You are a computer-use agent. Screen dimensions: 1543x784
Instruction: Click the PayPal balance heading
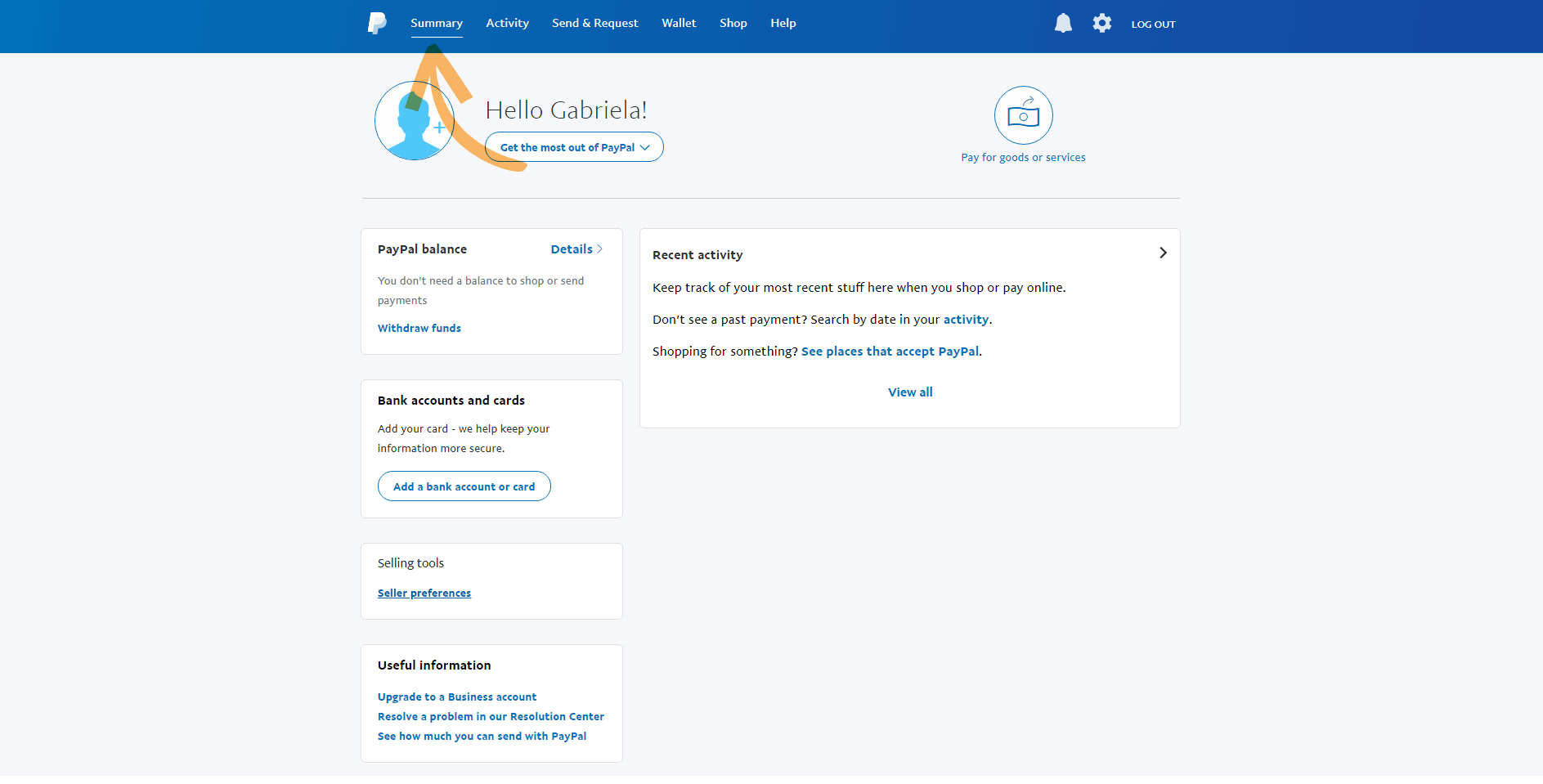tap(422, 249)
